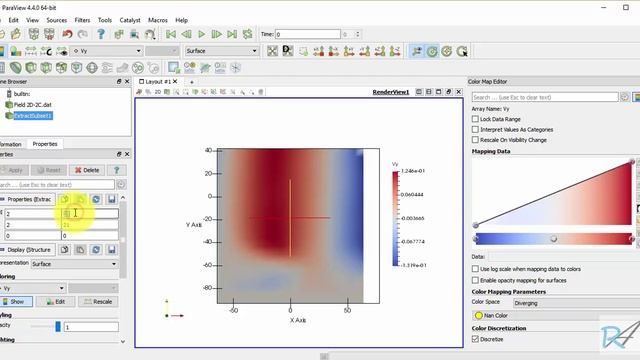Advance to the next frame

tap(216, 34)
